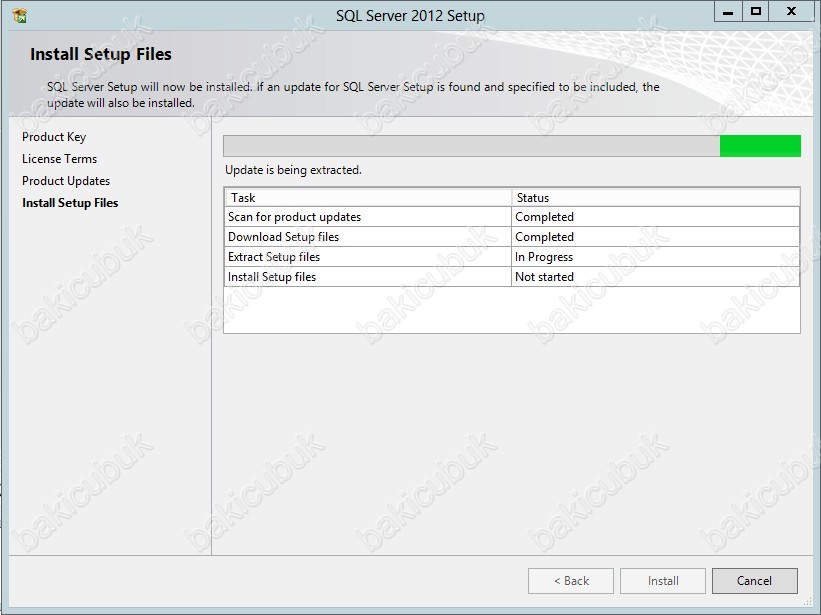This screenshot has height=615, width=821.
Task: Select the Install Setup files task row
Action: point(512,277)
